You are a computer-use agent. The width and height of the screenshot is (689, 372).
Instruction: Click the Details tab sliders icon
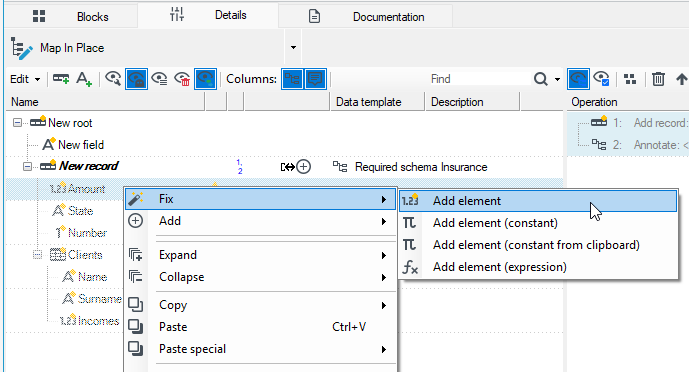tap(177, 15)
